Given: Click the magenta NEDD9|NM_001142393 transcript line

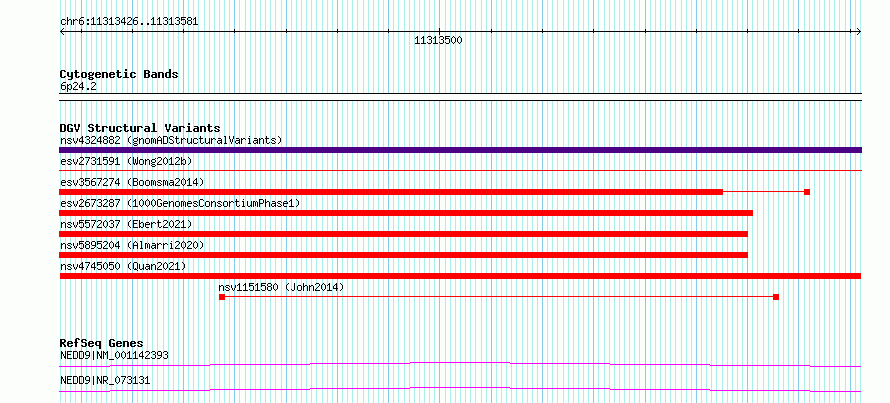Looking at the screenshot, I should click(x=460, y=364).
